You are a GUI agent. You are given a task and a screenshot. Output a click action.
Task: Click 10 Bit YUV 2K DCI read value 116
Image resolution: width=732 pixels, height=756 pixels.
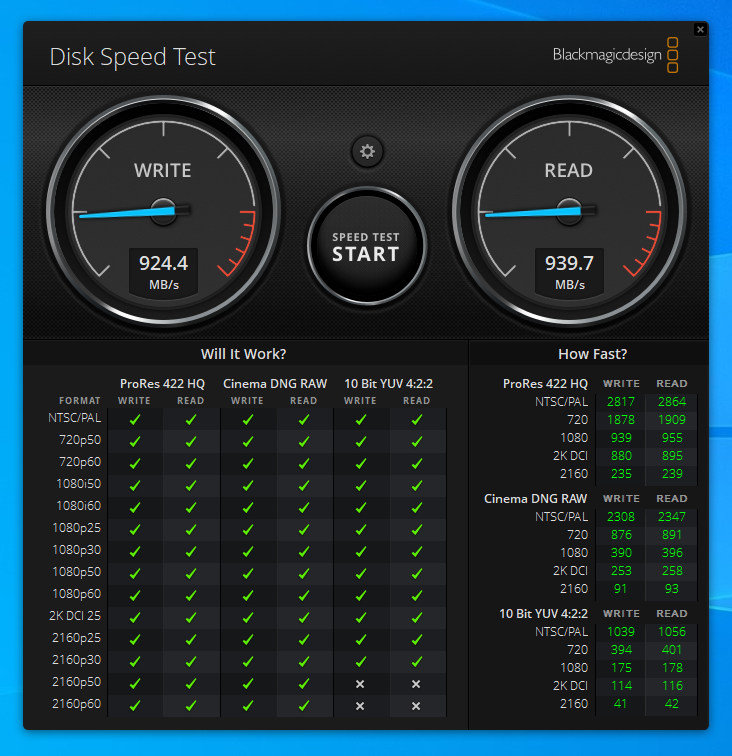[672, 686]
